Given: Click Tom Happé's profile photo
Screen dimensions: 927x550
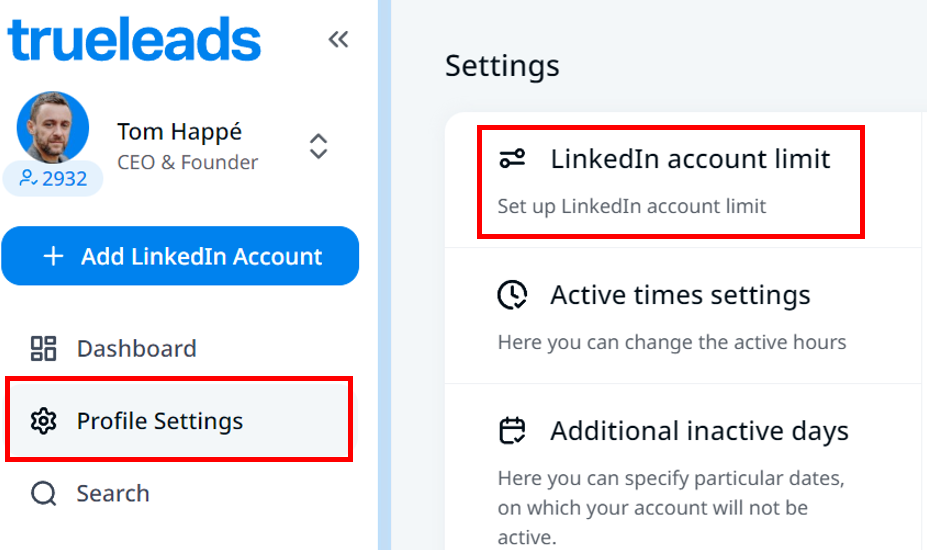Looking at the screenshot, I should pos(52,128).
